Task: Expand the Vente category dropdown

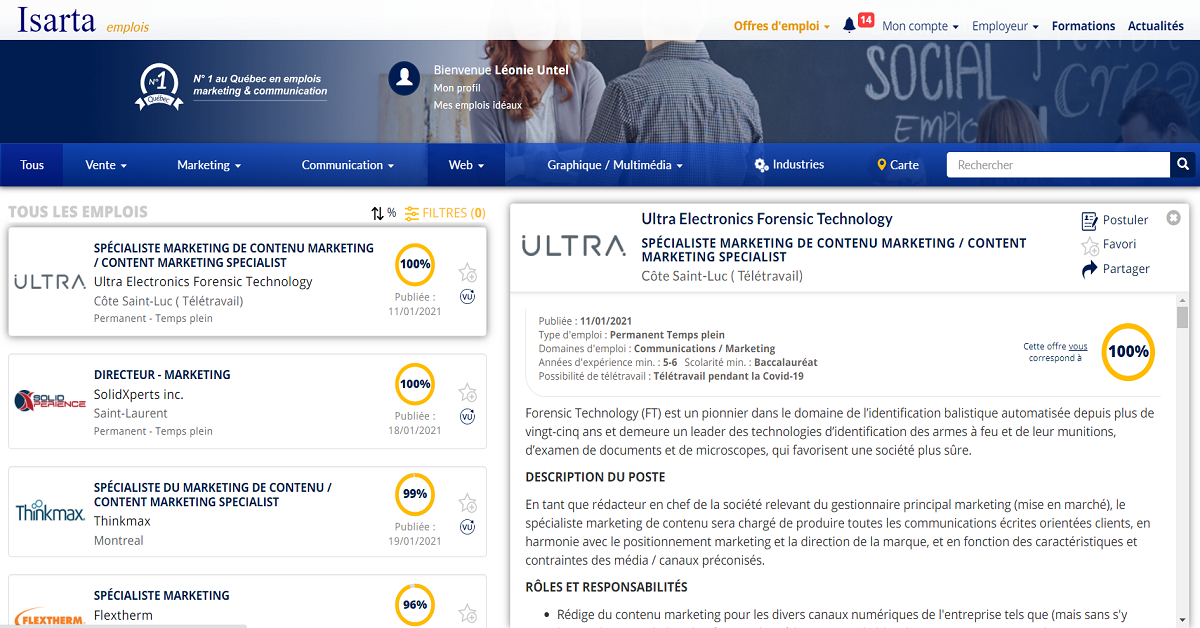Action: (x=106, y=165)
